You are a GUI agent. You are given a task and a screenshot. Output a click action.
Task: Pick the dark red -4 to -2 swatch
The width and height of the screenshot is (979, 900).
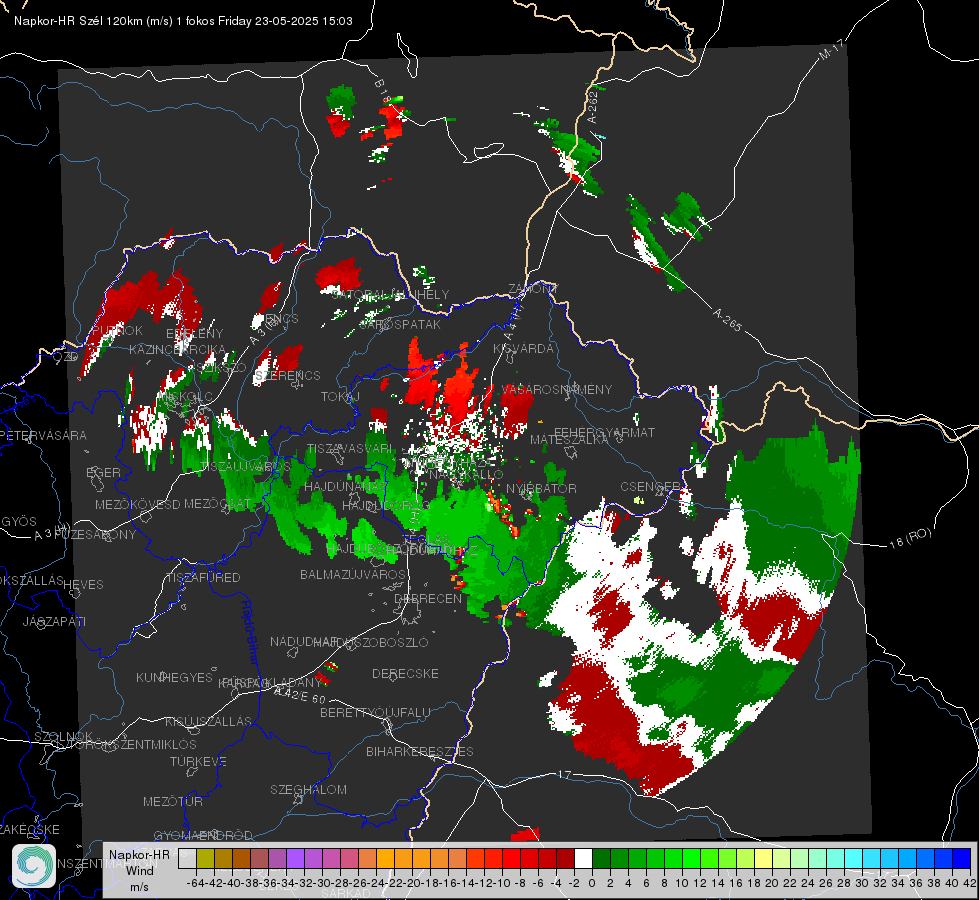click(x=566, y=858)
